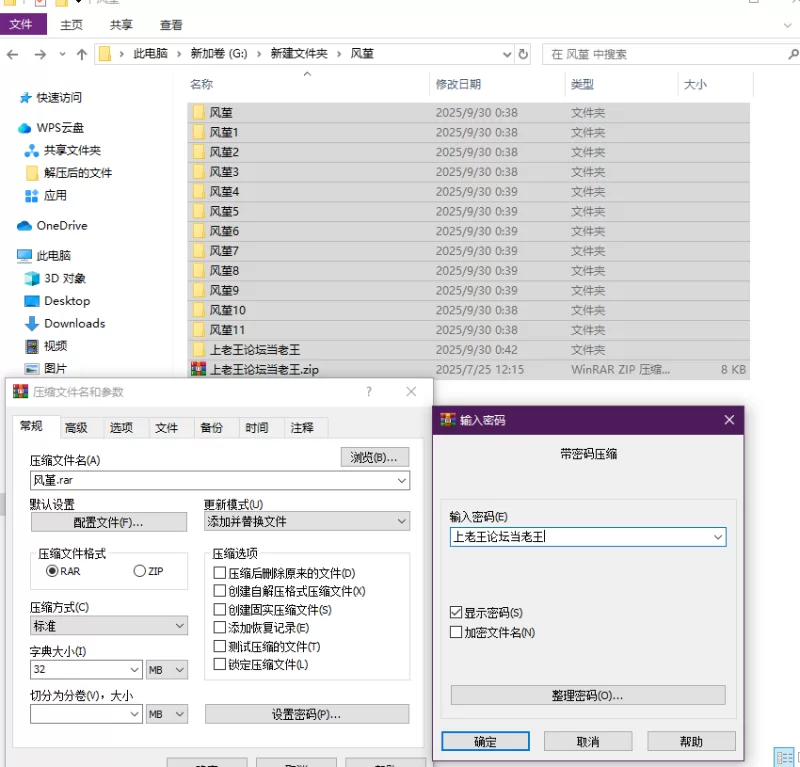Expand the 压缩方式 dropdown
Image resolution: width=800 pixels, height=767 pixels.
[x=179, y=626]
